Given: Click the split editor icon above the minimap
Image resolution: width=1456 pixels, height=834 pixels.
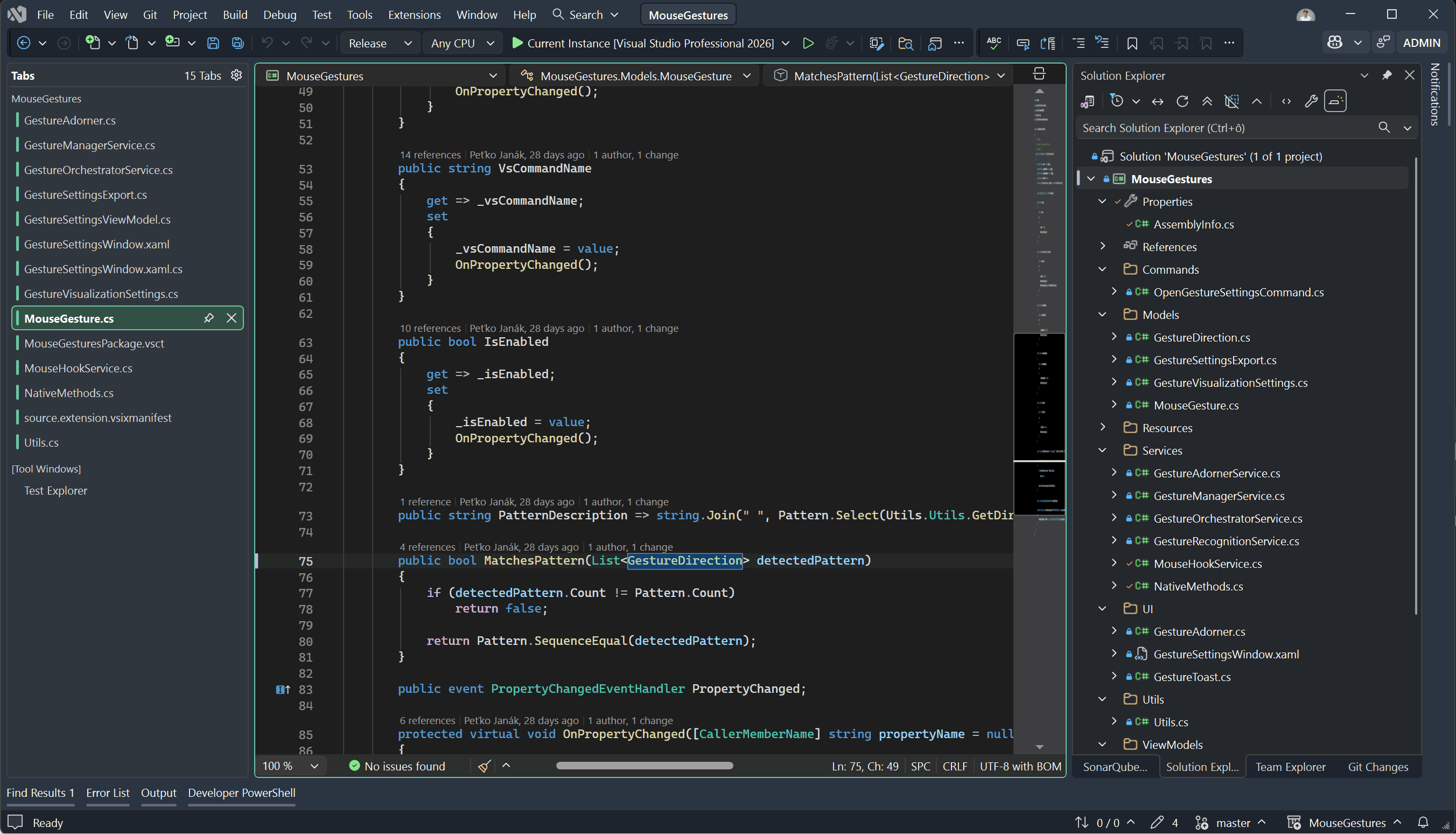Looking at the screenshot, I should 1039,74.
